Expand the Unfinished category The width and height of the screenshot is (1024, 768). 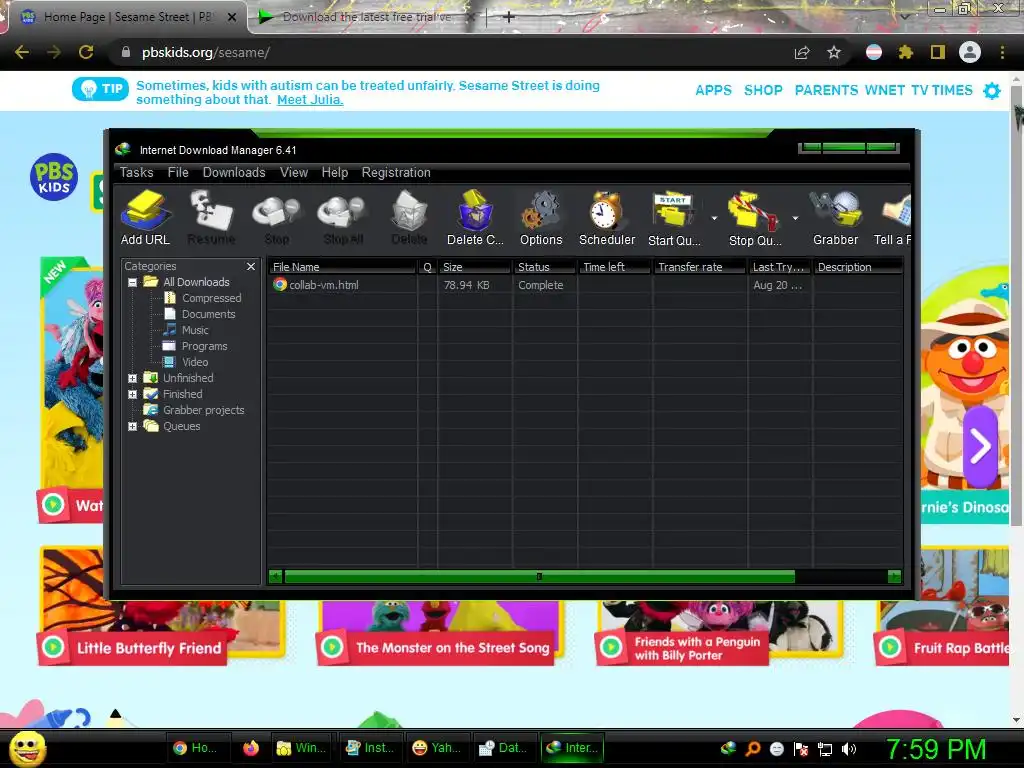tap(133, 378)
